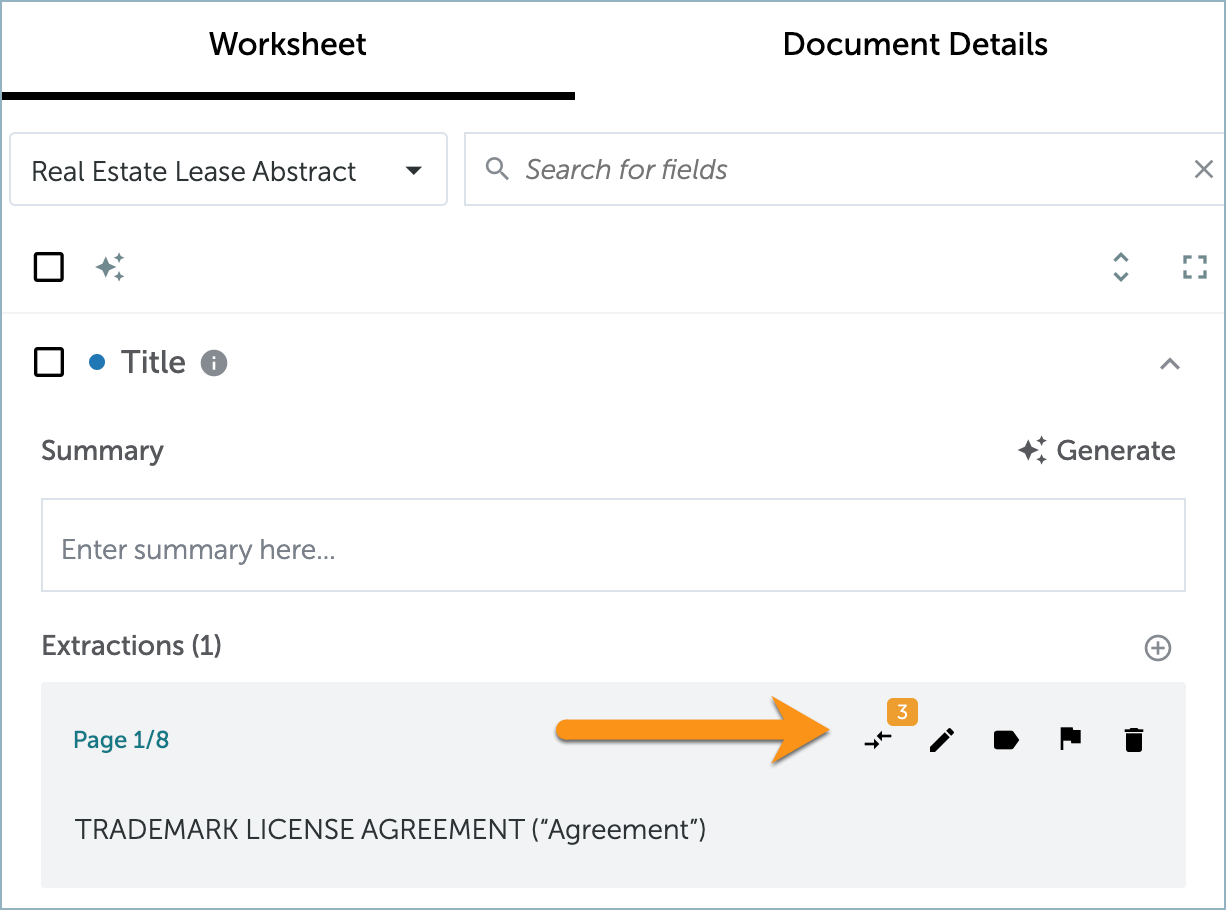Tag the extraction using the label icon
Screen dimensions: 1226x910
[1006, 740]
